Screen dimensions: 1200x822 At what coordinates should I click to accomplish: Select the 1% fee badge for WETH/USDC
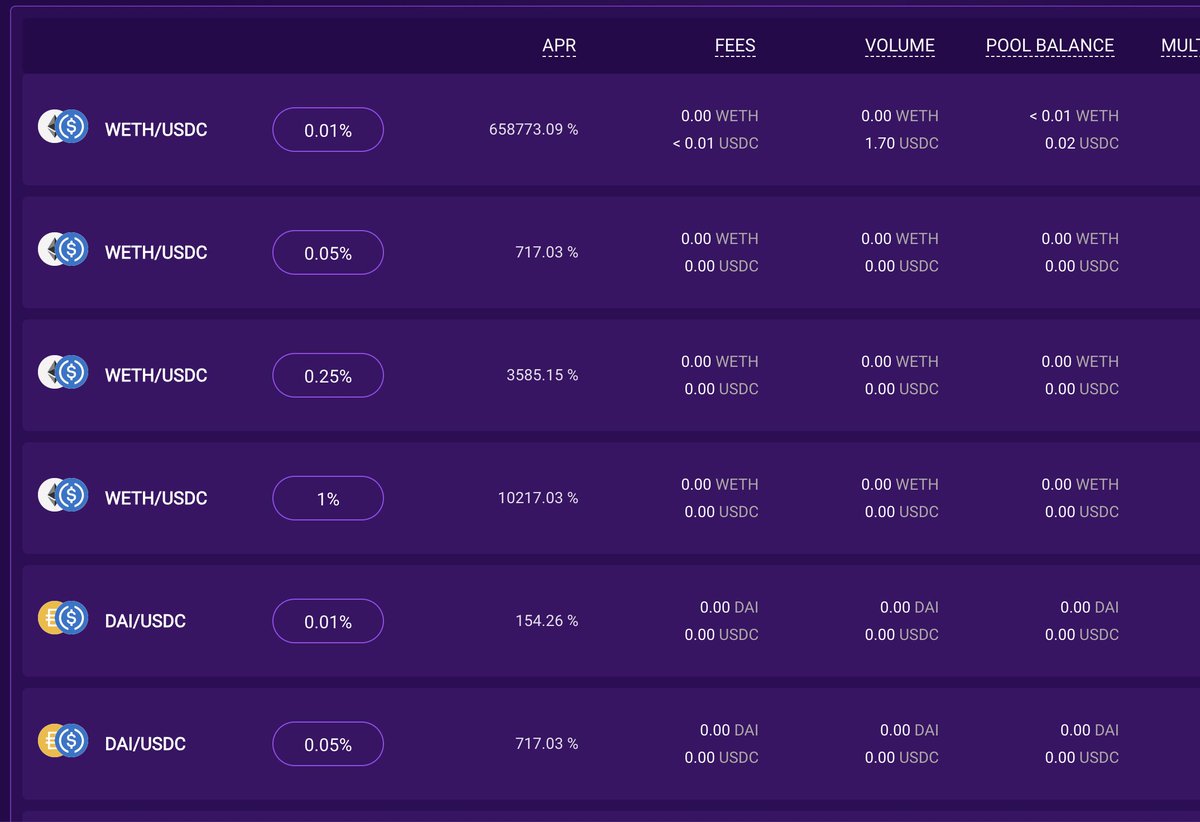point(328,498)
